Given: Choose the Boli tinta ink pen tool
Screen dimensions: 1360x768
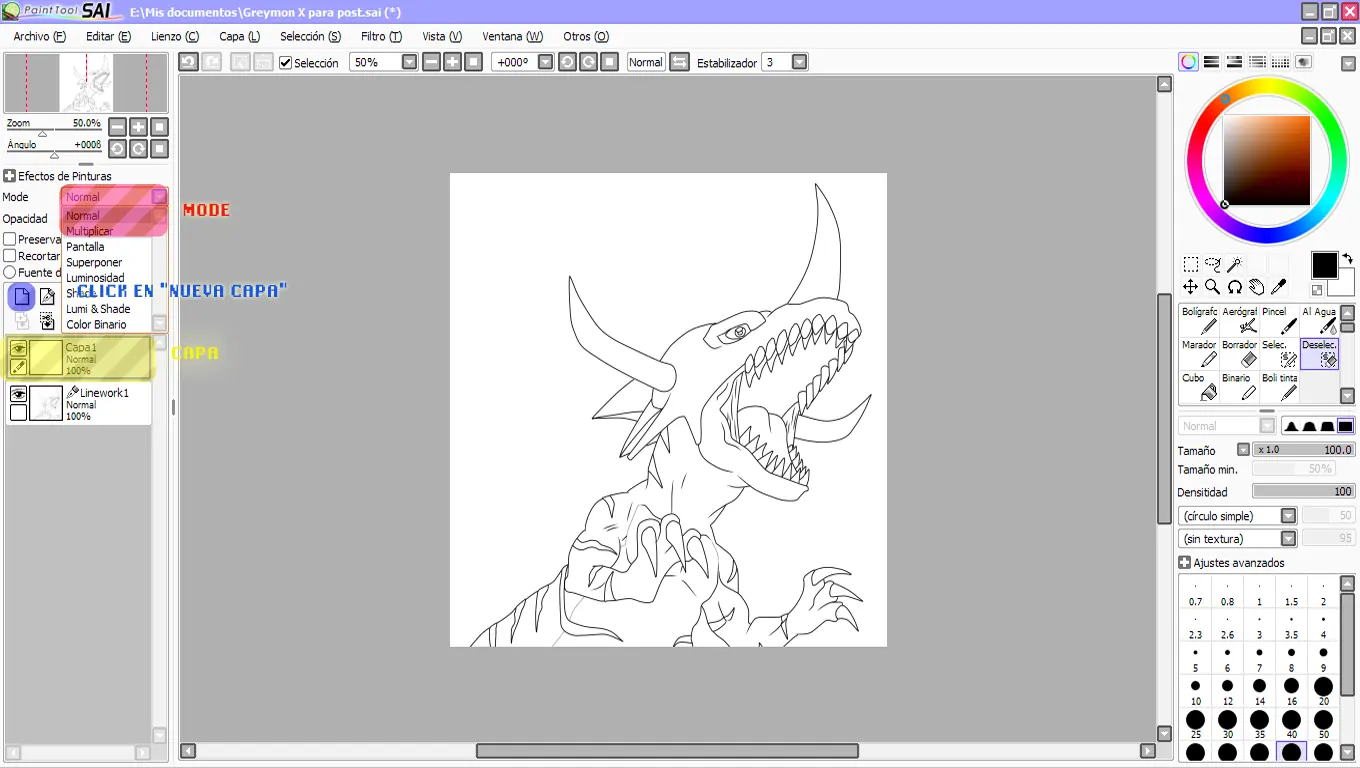Looking at the screenshot, I should (1279, 386).
